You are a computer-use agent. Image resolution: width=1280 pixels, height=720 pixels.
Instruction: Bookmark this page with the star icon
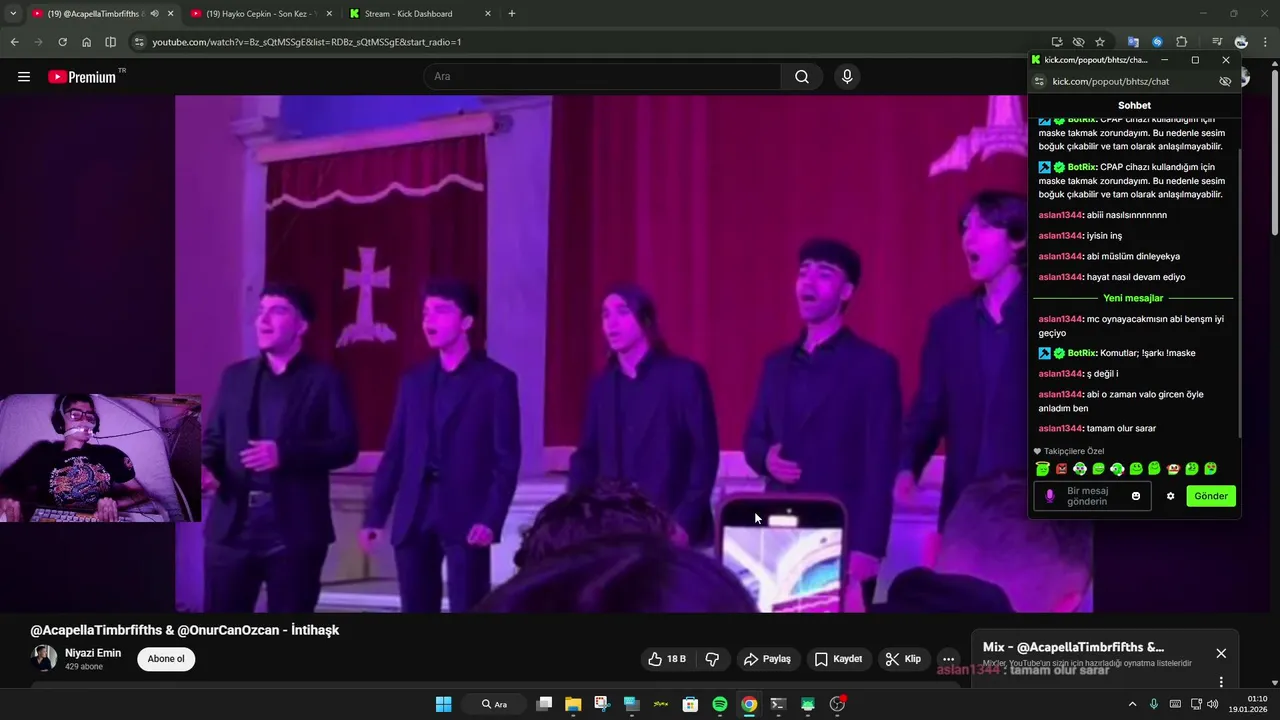pos(1100,42)
